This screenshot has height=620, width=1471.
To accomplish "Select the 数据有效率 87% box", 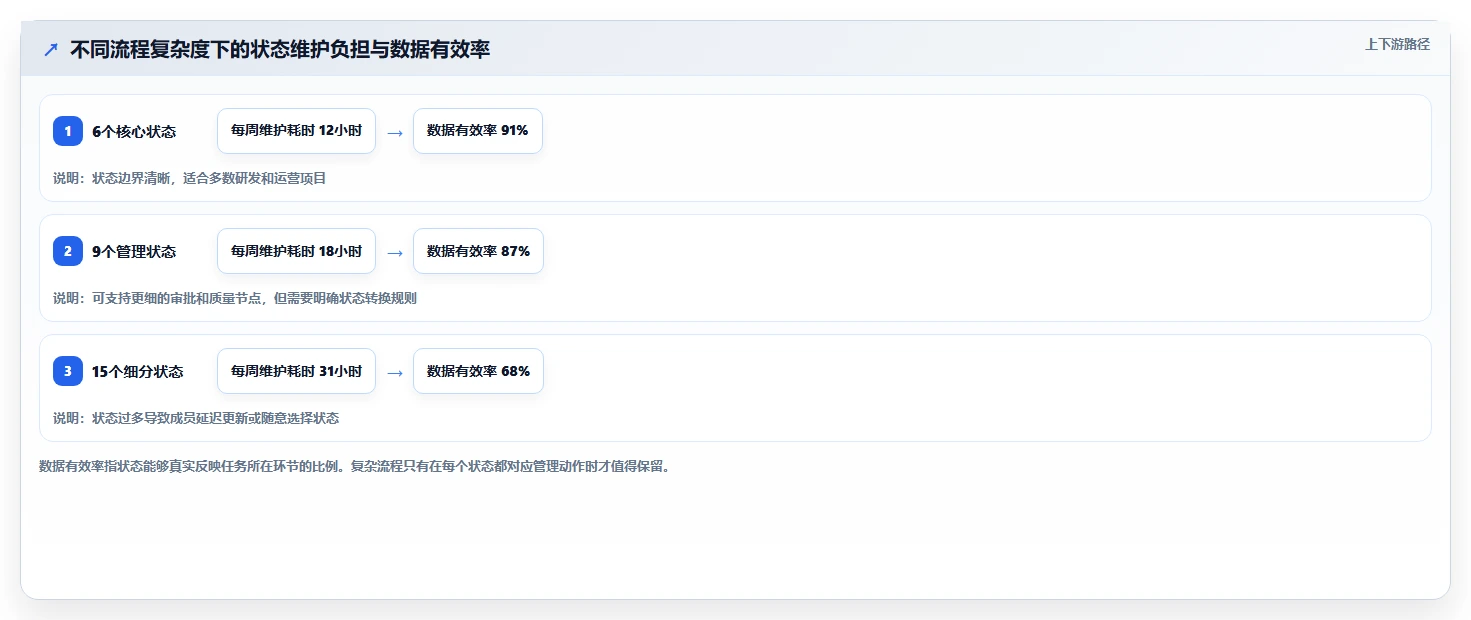I will [x=478, y=251].
